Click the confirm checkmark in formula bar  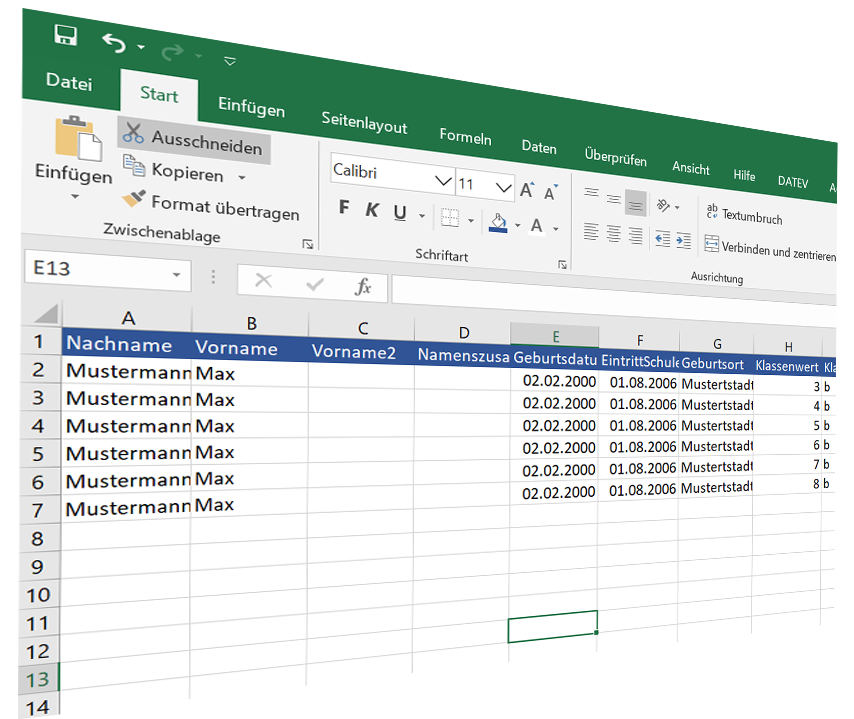pyautogui.click(x=314, y=284)
